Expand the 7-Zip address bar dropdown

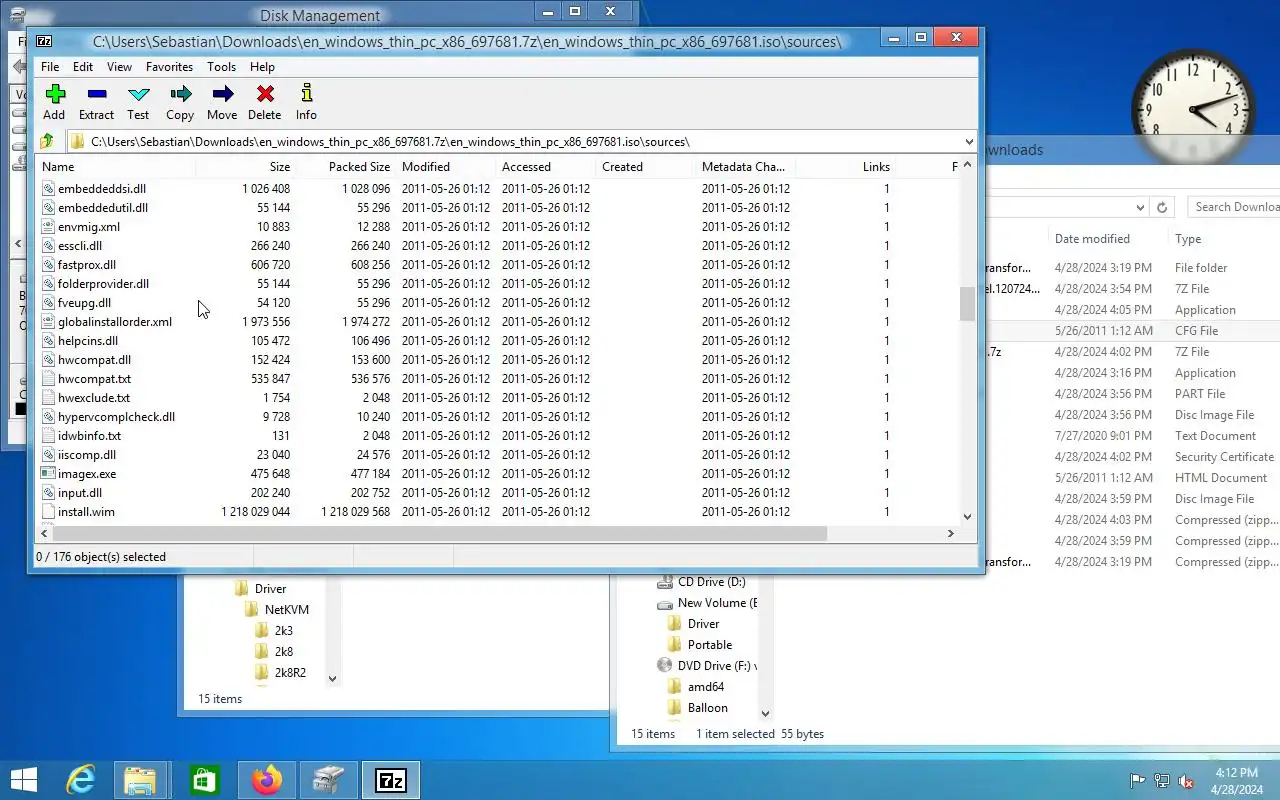point(969,141)
